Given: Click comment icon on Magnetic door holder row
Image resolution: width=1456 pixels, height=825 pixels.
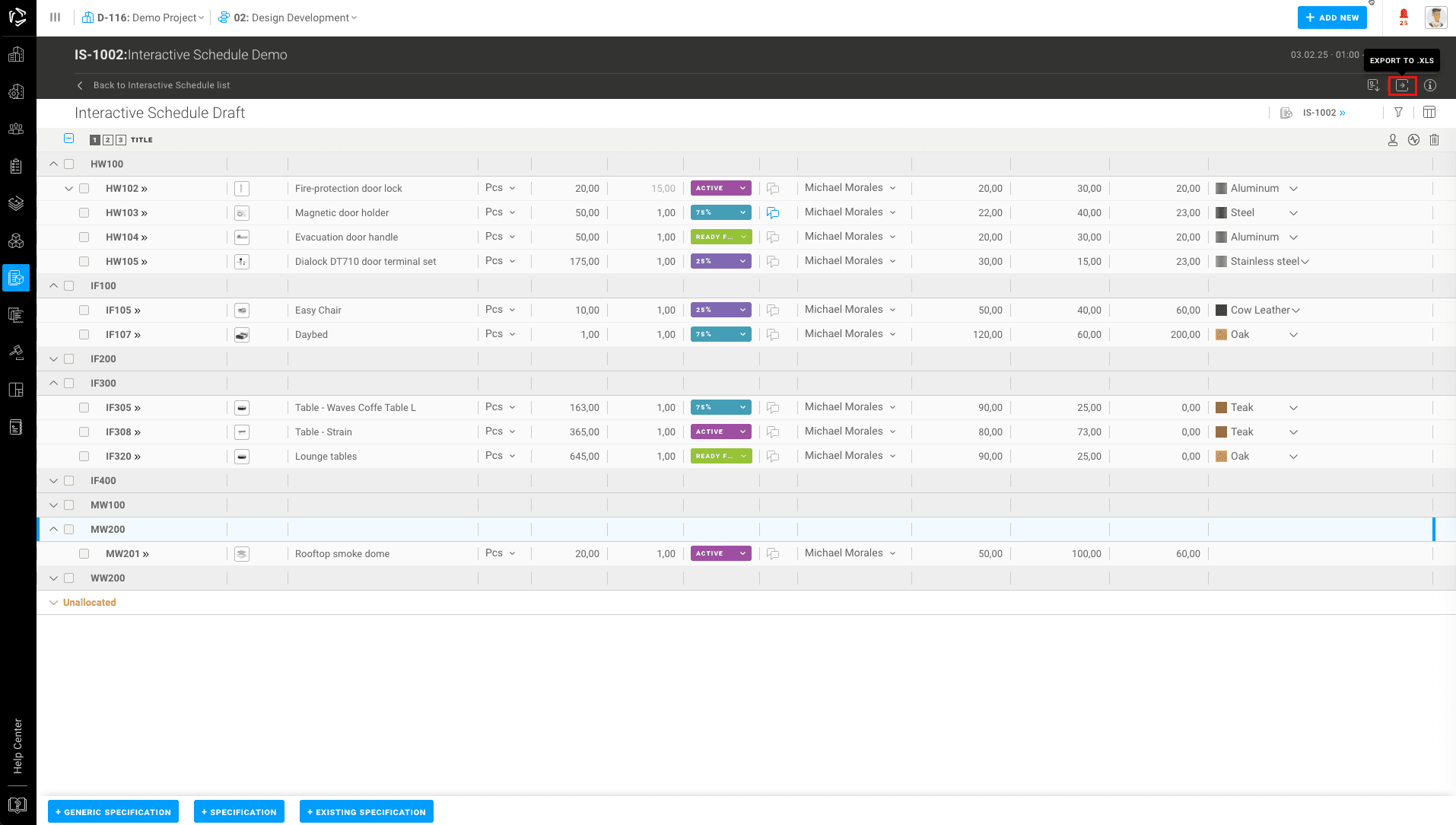Looking at the screenshot, I should [x=773, y=213].
